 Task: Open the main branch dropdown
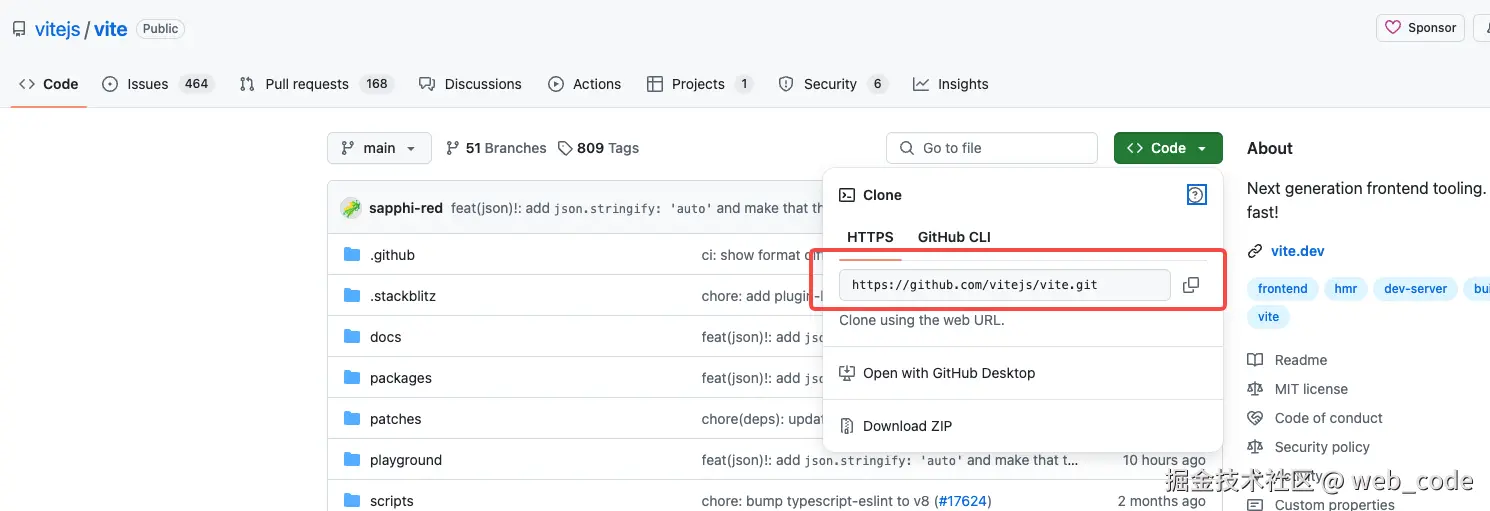(x=379, y=148)
